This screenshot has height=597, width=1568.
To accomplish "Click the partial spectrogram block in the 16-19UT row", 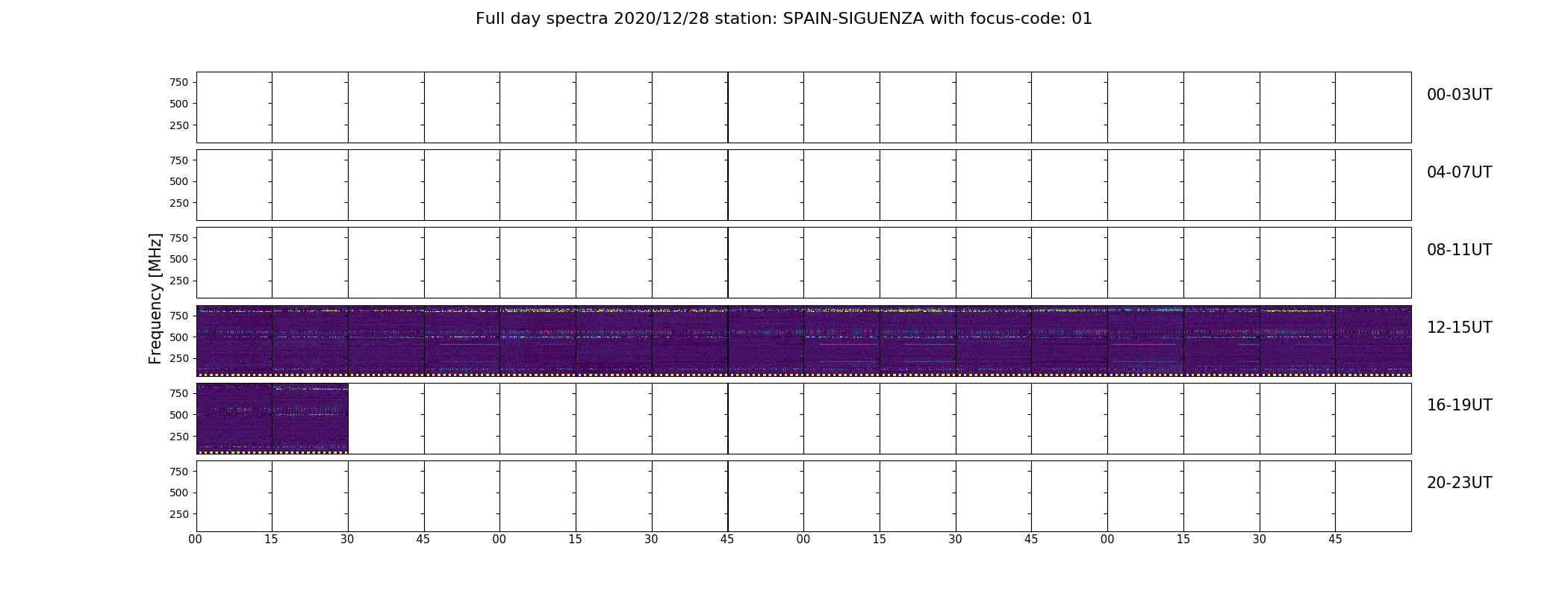I will (x=272, y=419).
